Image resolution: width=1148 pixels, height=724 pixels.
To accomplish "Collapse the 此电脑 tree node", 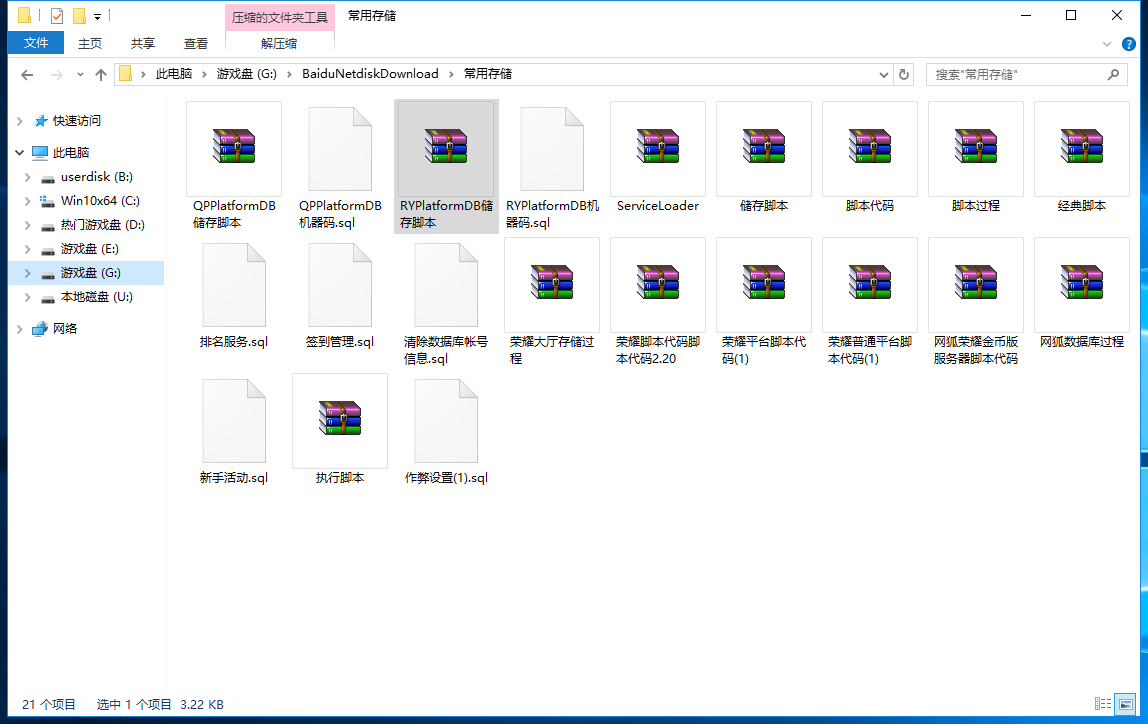I will pos(20,153).
